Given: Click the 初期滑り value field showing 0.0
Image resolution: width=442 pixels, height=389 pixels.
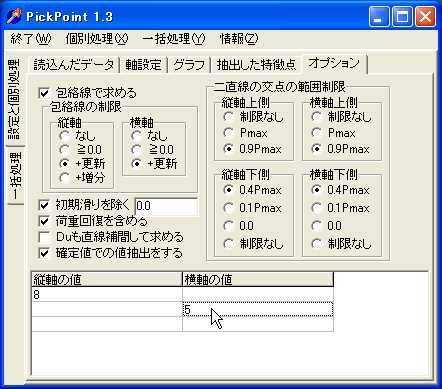Looking at the screenshot, I should tap(166, 206).
